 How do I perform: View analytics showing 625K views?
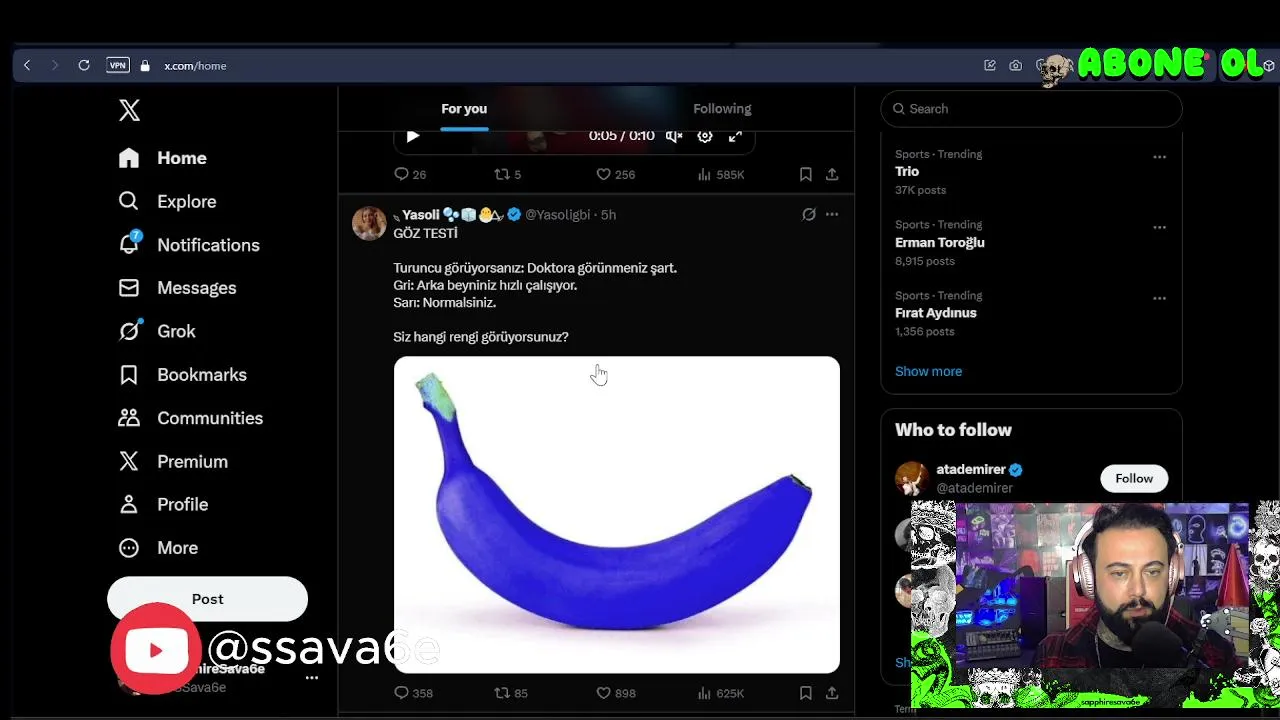coord(721,692)
